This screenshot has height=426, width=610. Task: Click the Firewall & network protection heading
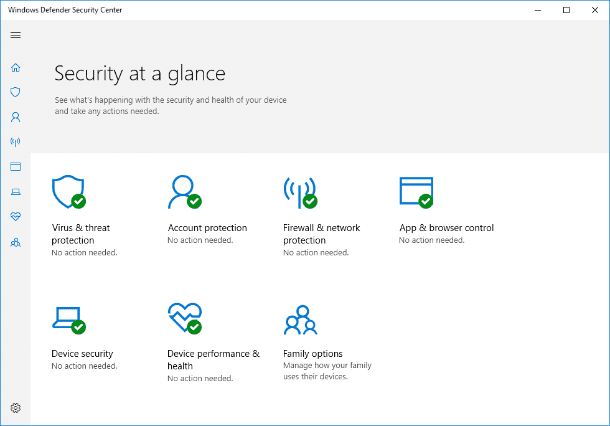321,234
